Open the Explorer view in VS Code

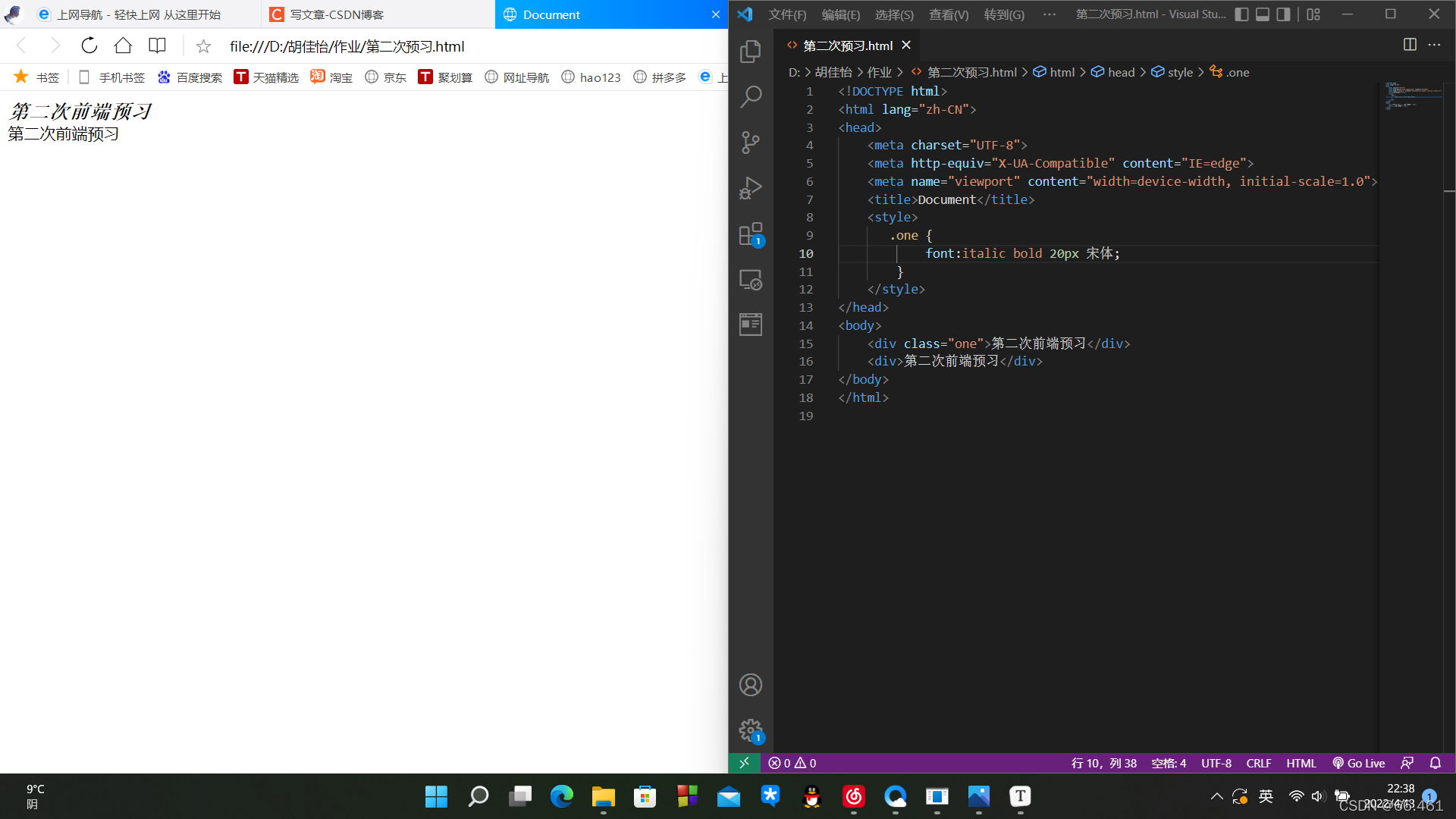pyautogui.click(x=750, y=51)
